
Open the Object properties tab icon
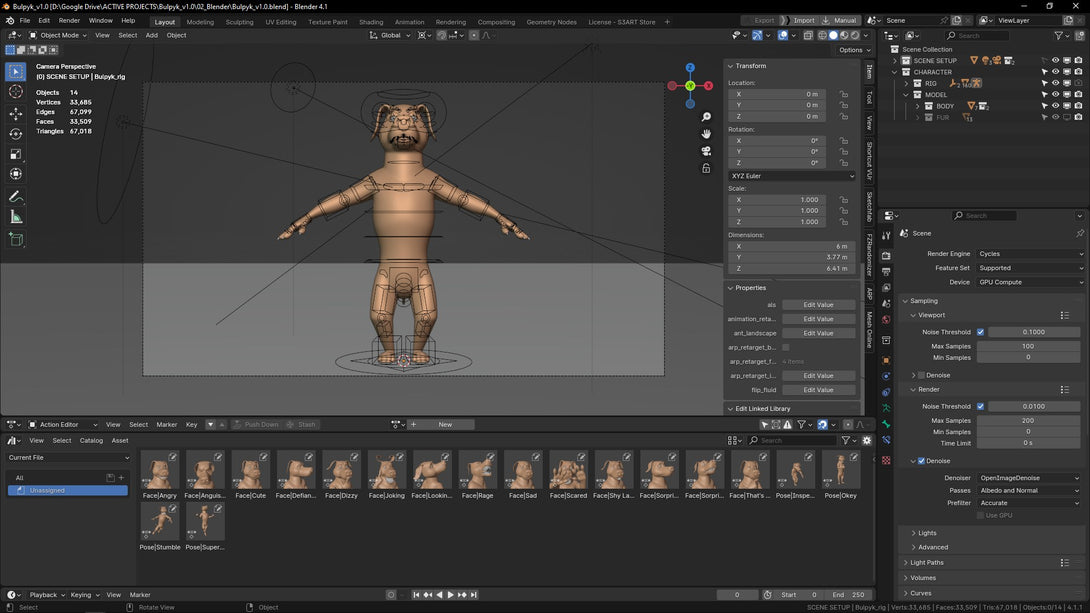click(x=886, y=360)
